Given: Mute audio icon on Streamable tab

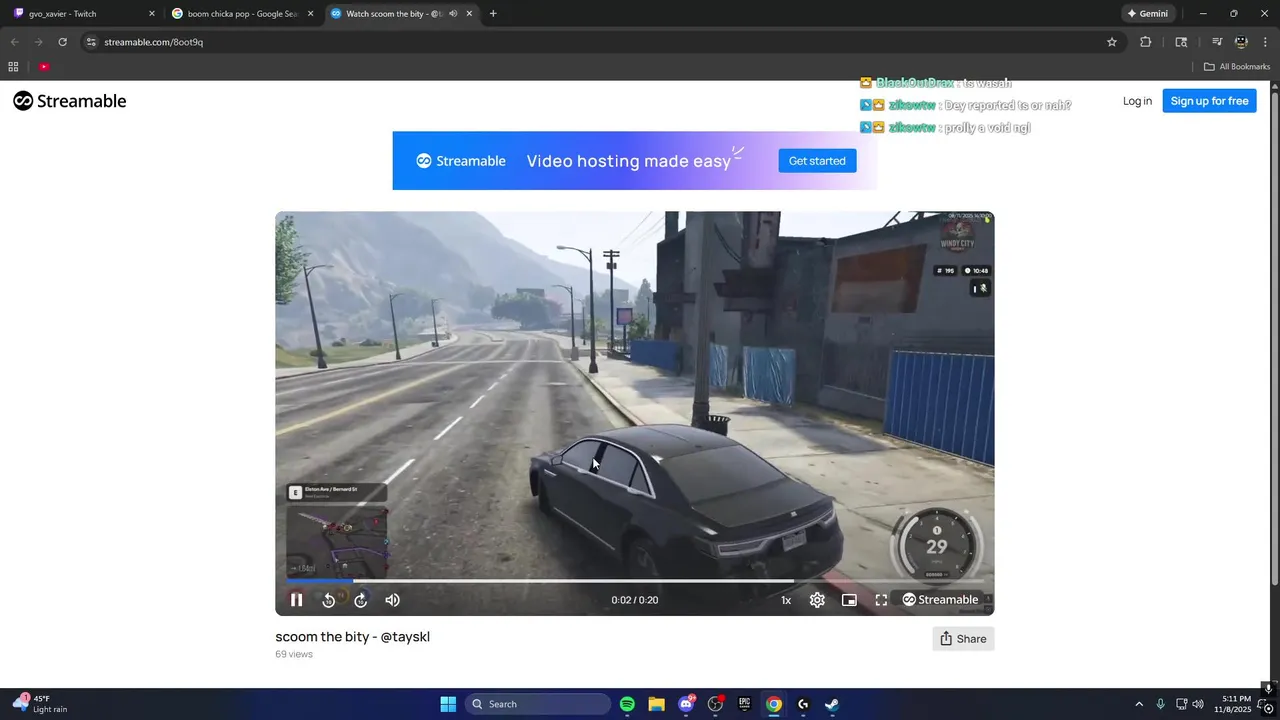Looking at the screenshot, I should click(x=453, y=14).
